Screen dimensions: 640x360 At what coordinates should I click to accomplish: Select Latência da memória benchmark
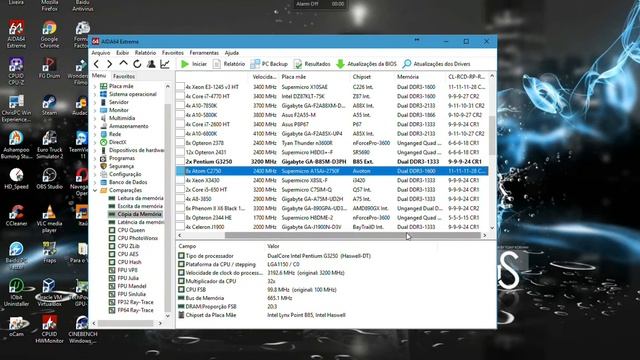tap(136, 222)
